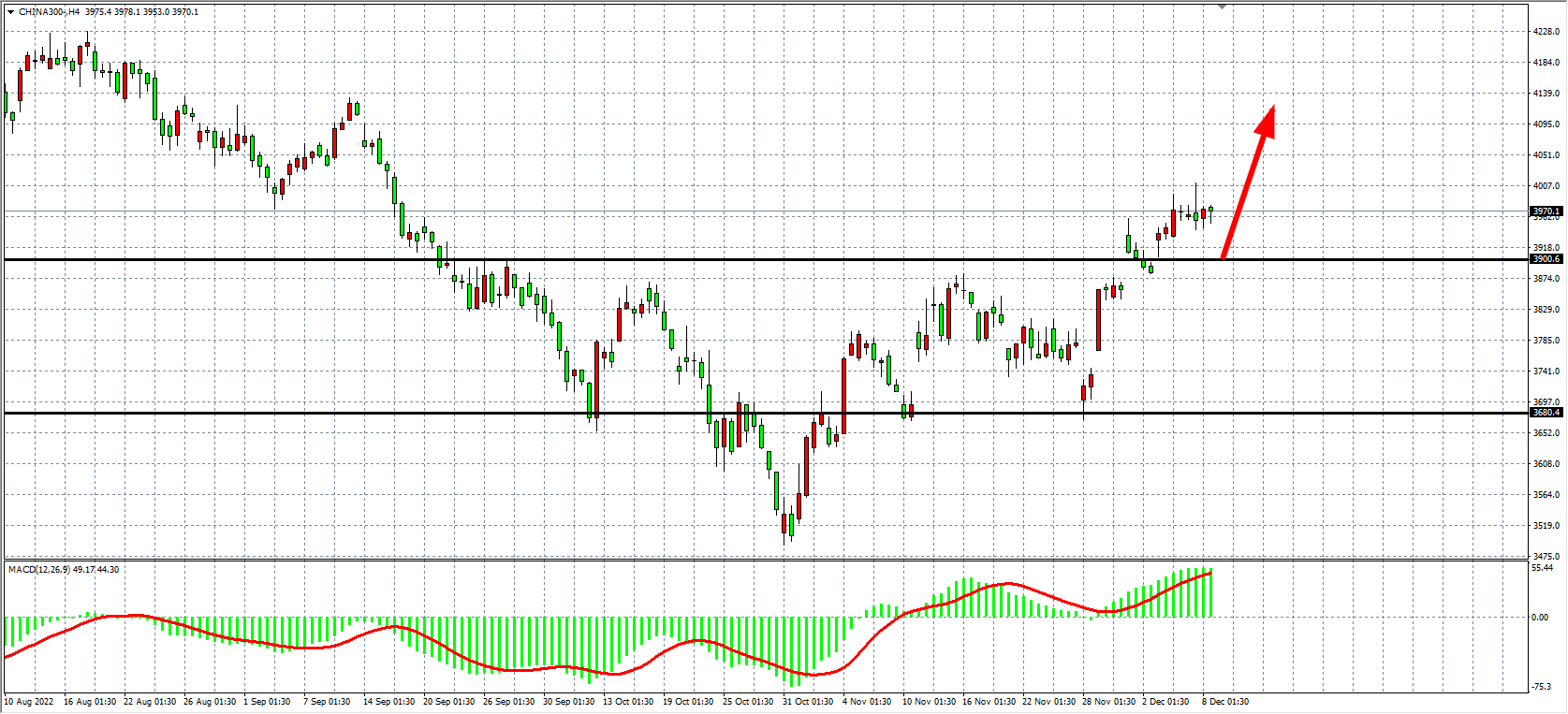Viewport: 1568px width, 714px height.
Task: Click the 10 Aug 2022 date label
Action: point(29,702)
